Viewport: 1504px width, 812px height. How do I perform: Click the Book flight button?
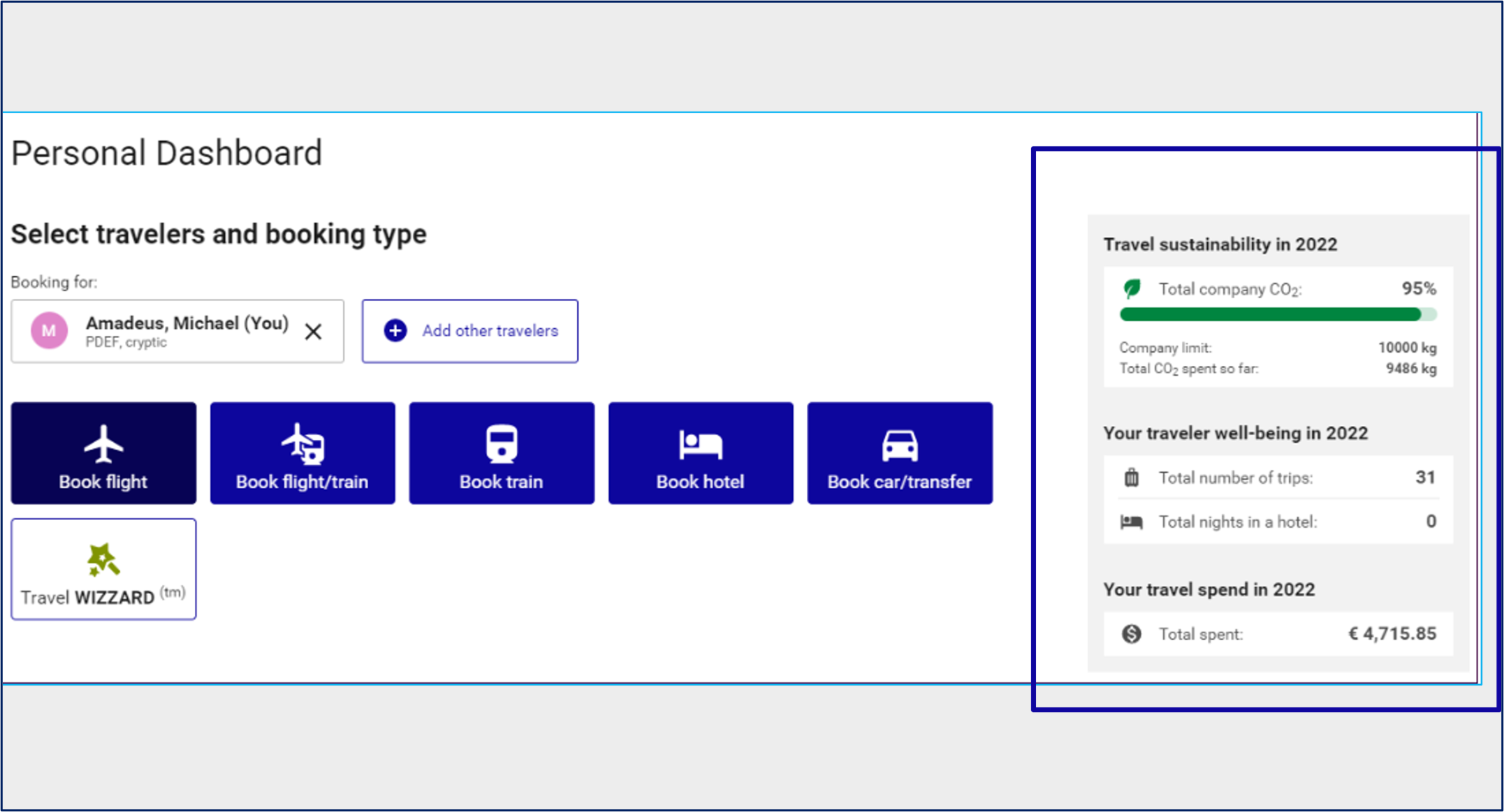(x=103, y=452)
